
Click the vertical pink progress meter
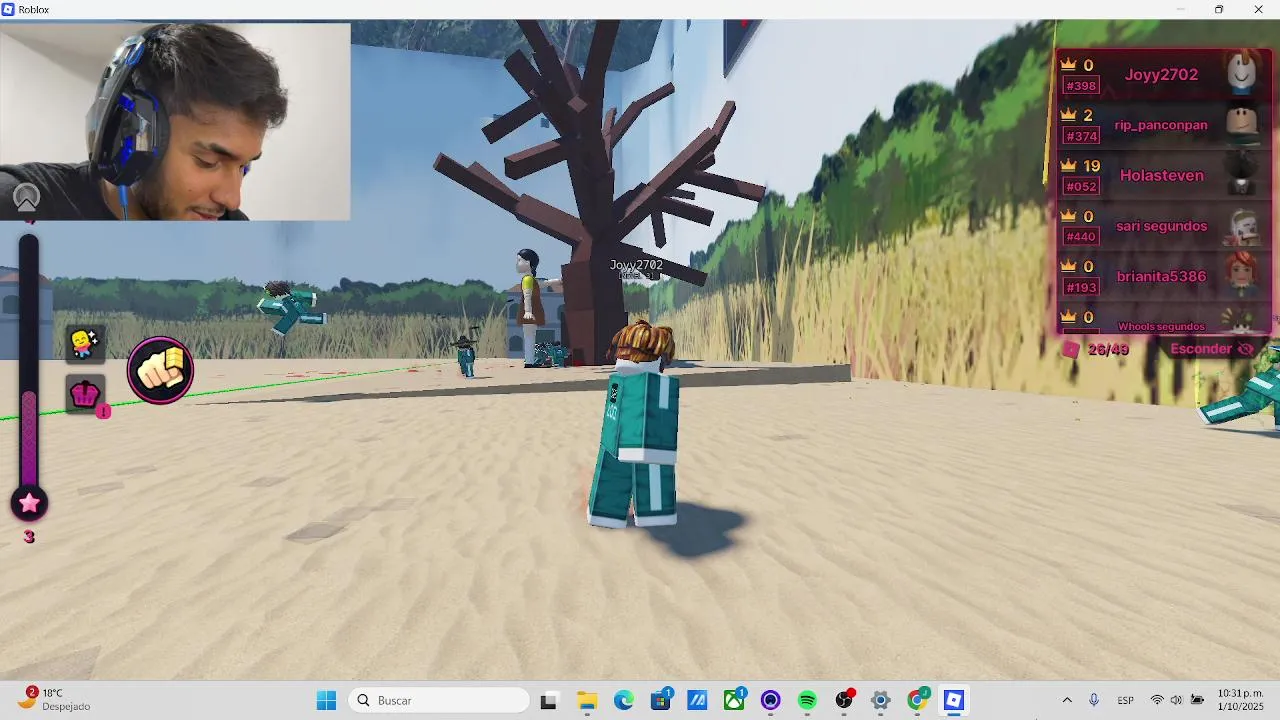click(x=29, y=360)
